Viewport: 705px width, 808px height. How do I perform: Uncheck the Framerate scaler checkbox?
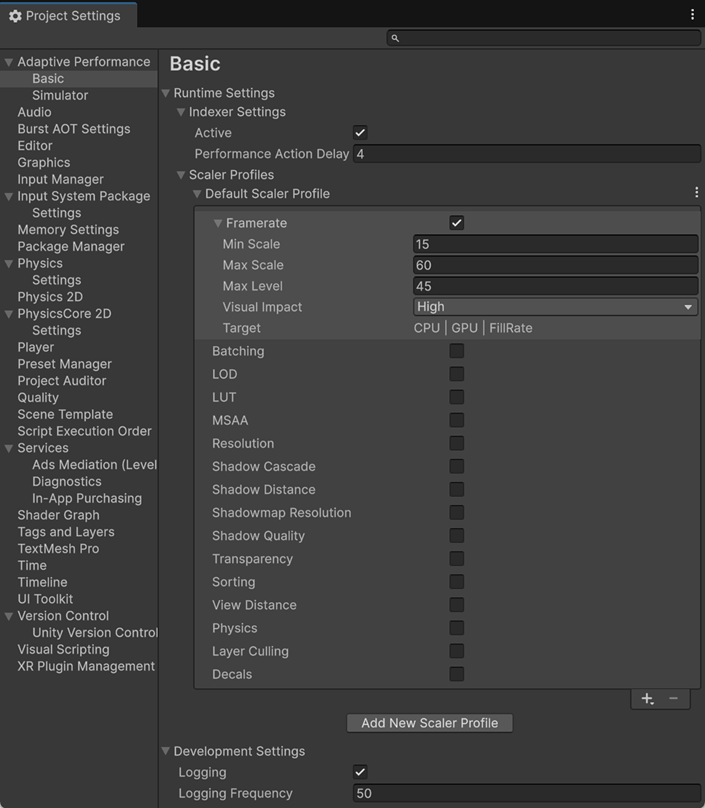457,222
